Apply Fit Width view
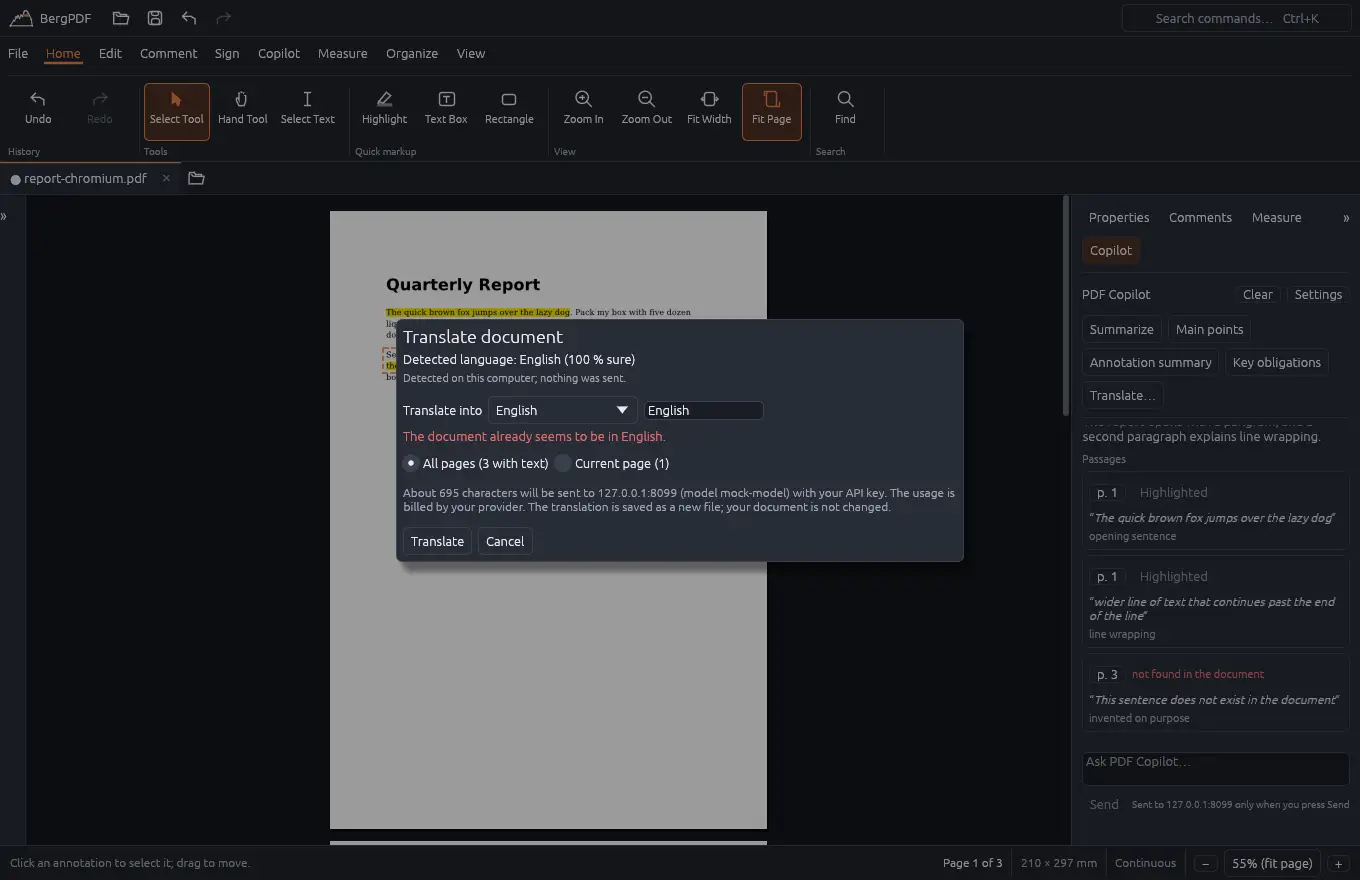This screenshot has height=880, width=1360. 709,111
